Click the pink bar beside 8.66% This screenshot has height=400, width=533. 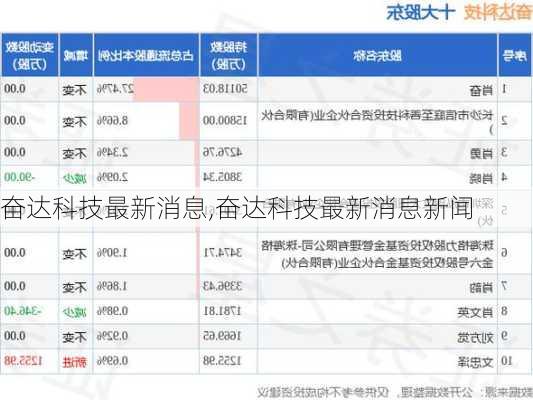(189, 121)
